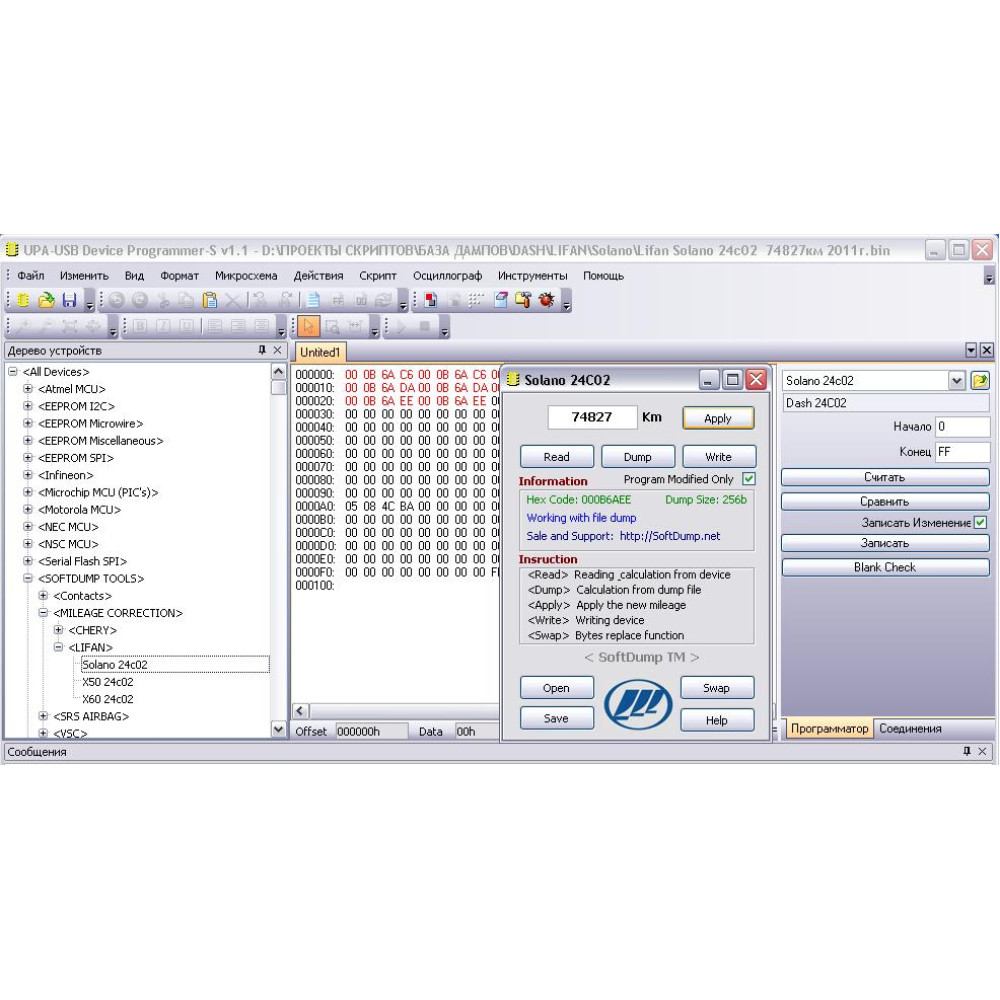Select the Untited1 document tab
The width and height of the screenshot is (1000, 1000).
coord(320,352)
